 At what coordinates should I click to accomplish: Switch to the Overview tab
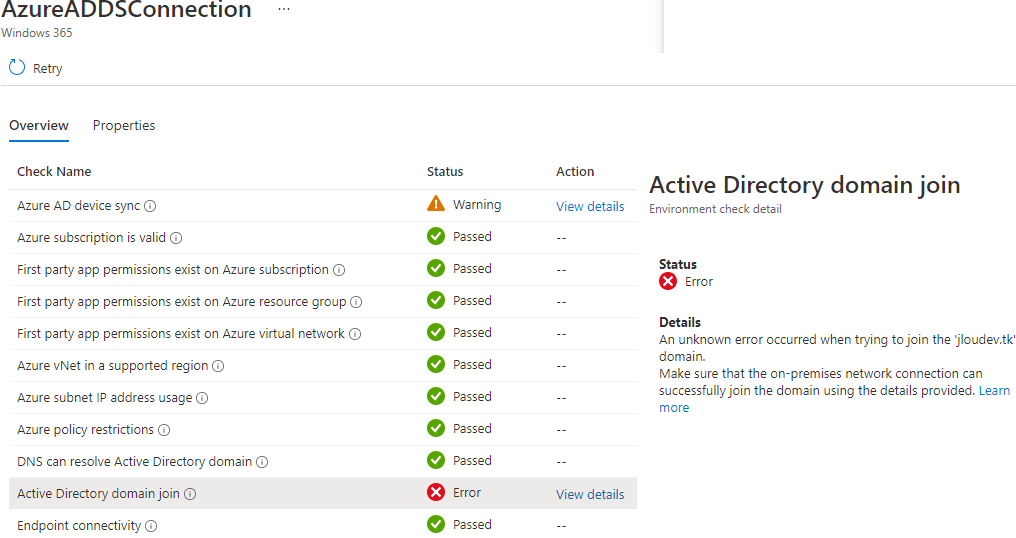click(39, 125)
